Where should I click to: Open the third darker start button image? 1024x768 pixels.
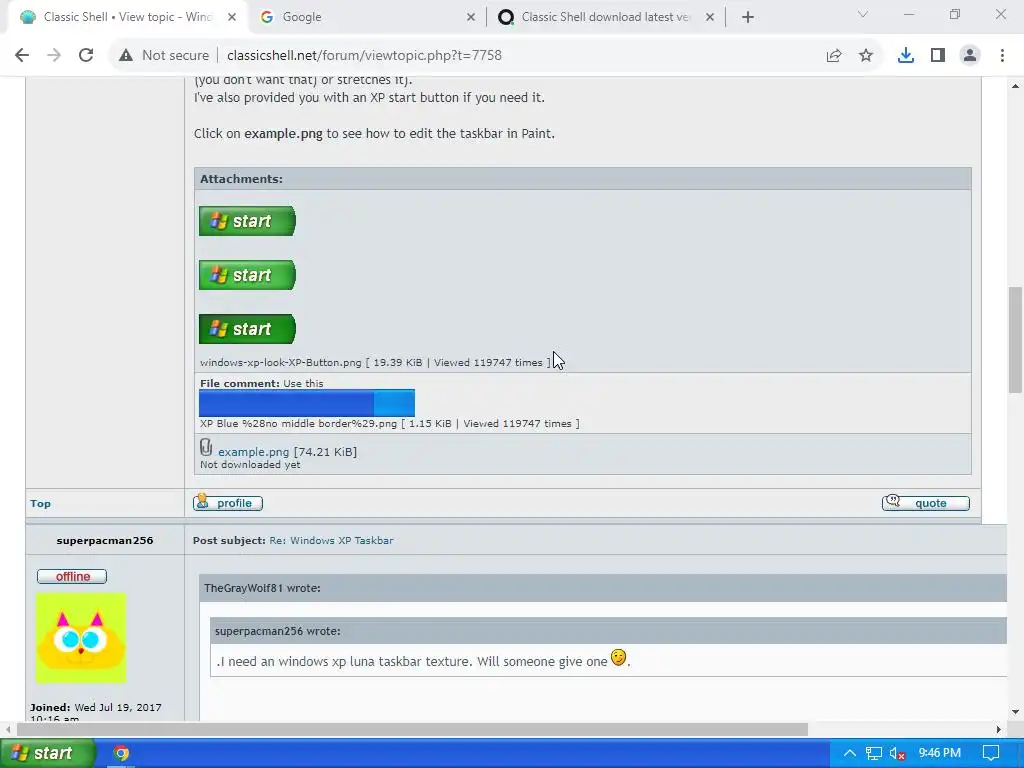(248, 329)
